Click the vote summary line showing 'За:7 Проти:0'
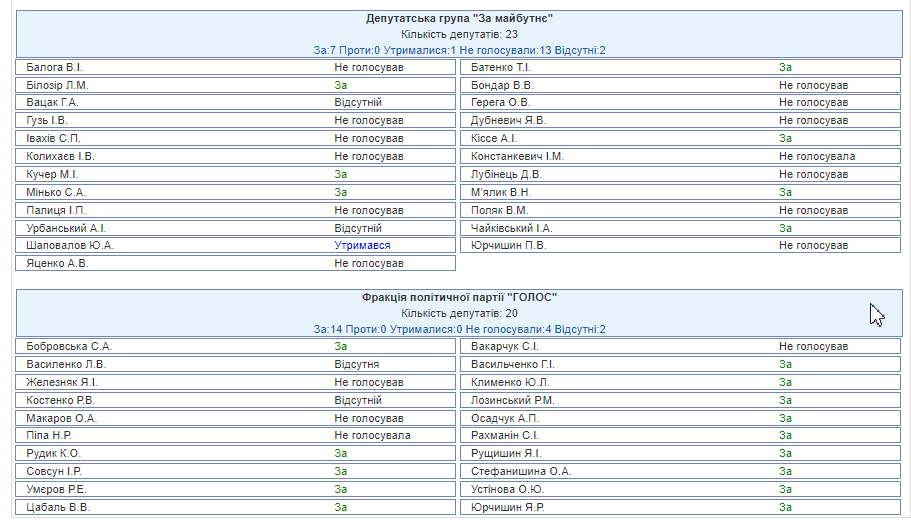Screen dimensions: 911x531 click(x=459, y=50)
